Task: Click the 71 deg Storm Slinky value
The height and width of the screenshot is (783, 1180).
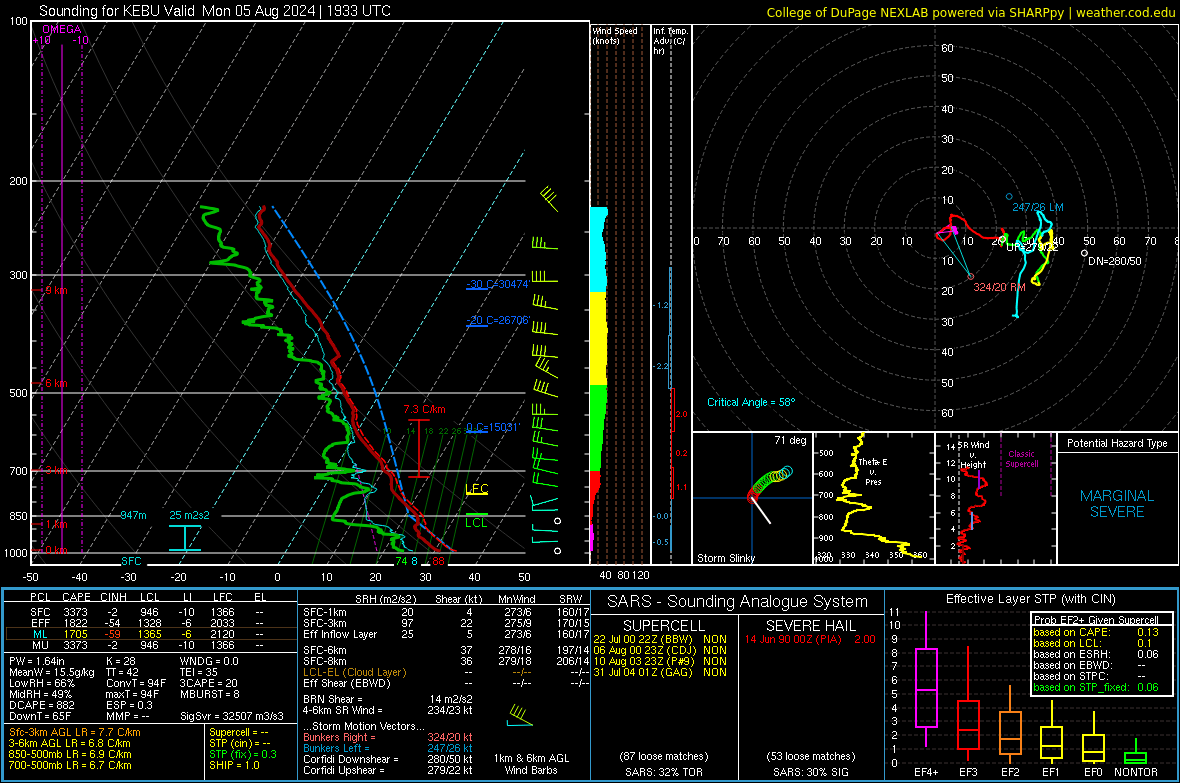Action: tap(790, 440)
